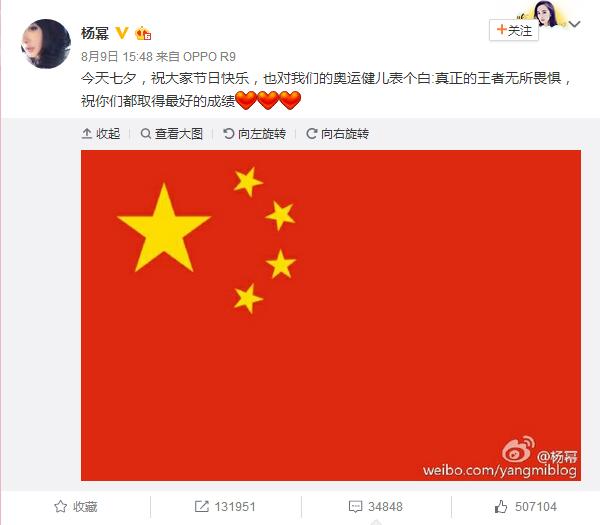Favorite the post with star 收藏
The image size is (600, 525).
(x=75, y=507)
